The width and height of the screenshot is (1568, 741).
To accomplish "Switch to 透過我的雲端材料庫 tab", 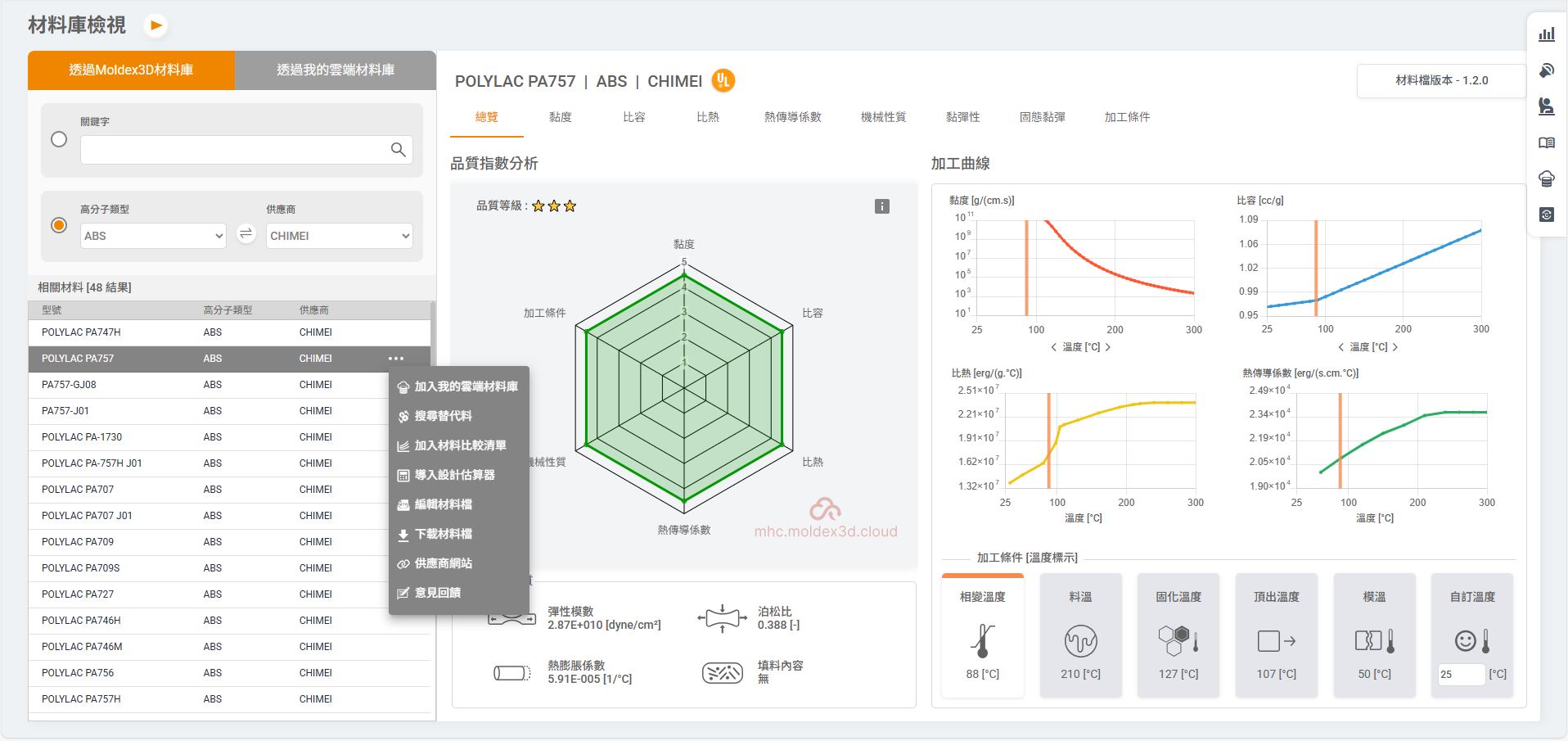I will [336, 70].
